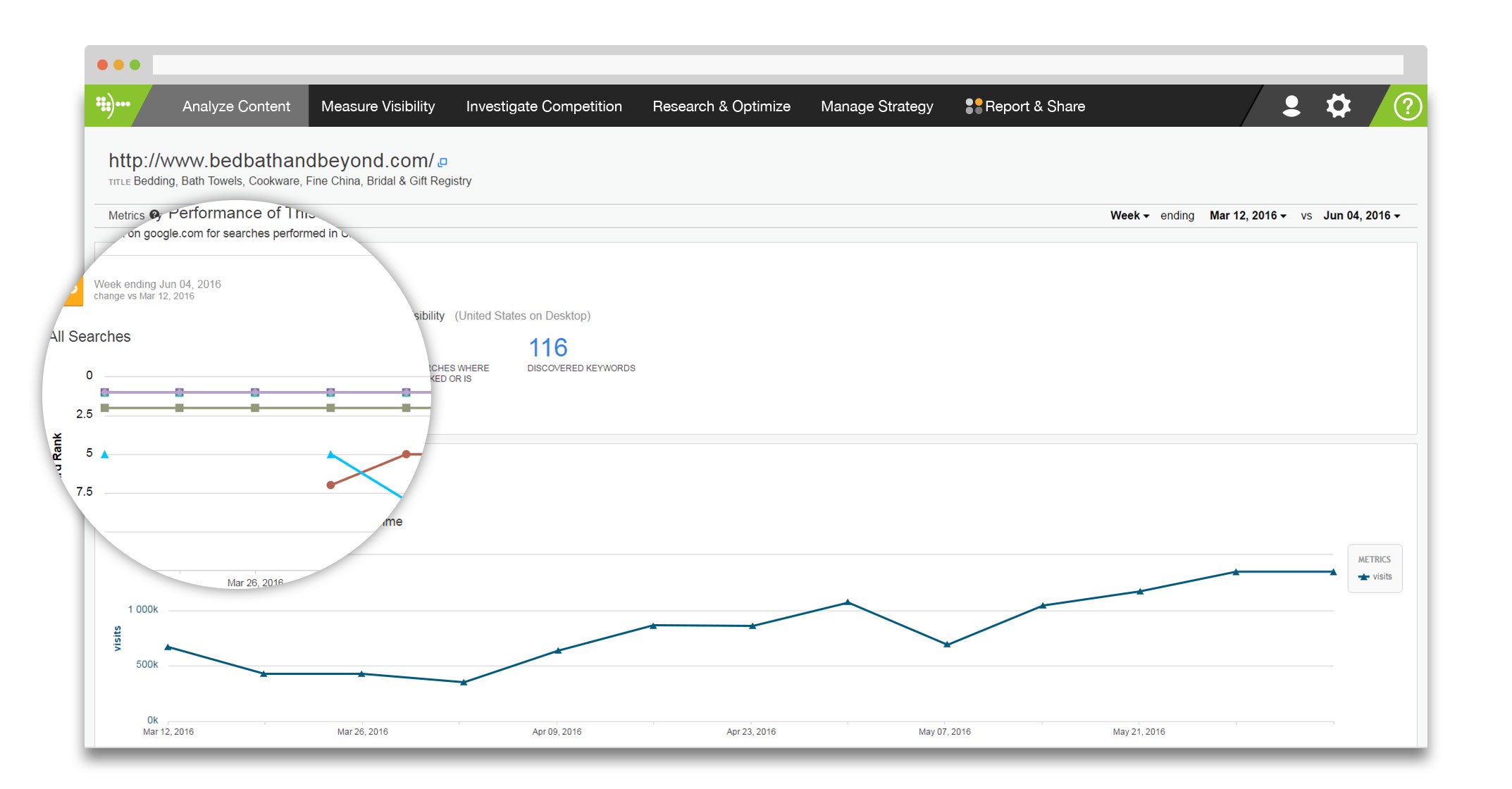Click the 'All Searches' chart heading
This screenshot has width=1512, height=789.
(90, 337)
